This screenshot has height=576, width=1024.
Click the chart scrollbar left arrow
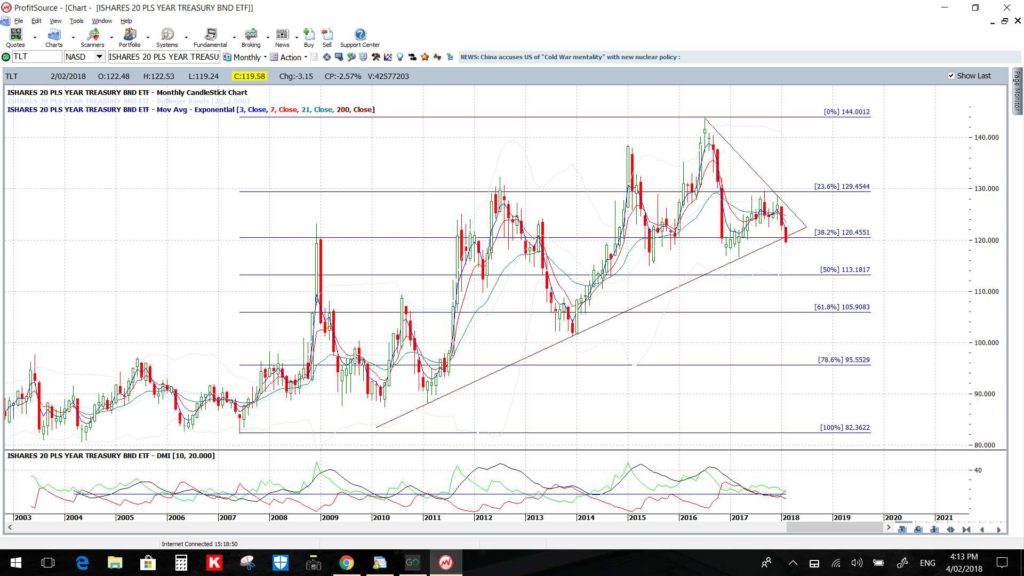(x=9, y=527)
